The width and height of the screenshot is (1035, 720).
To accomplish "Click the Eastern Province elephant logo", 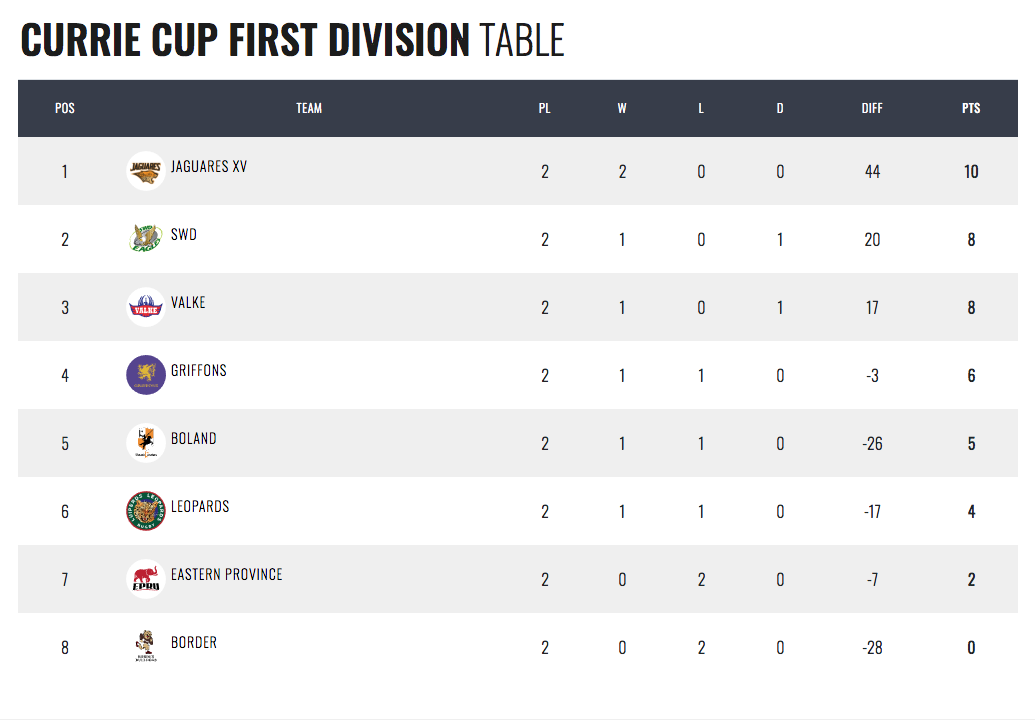I will (x=145, y=579).
